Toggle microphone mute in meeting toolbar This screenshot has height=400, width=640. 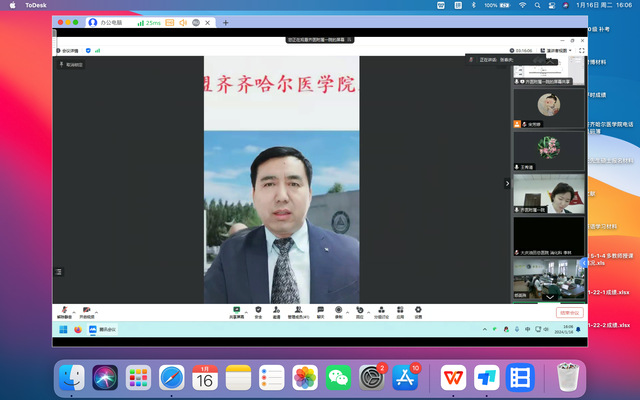tap(64, 311)
